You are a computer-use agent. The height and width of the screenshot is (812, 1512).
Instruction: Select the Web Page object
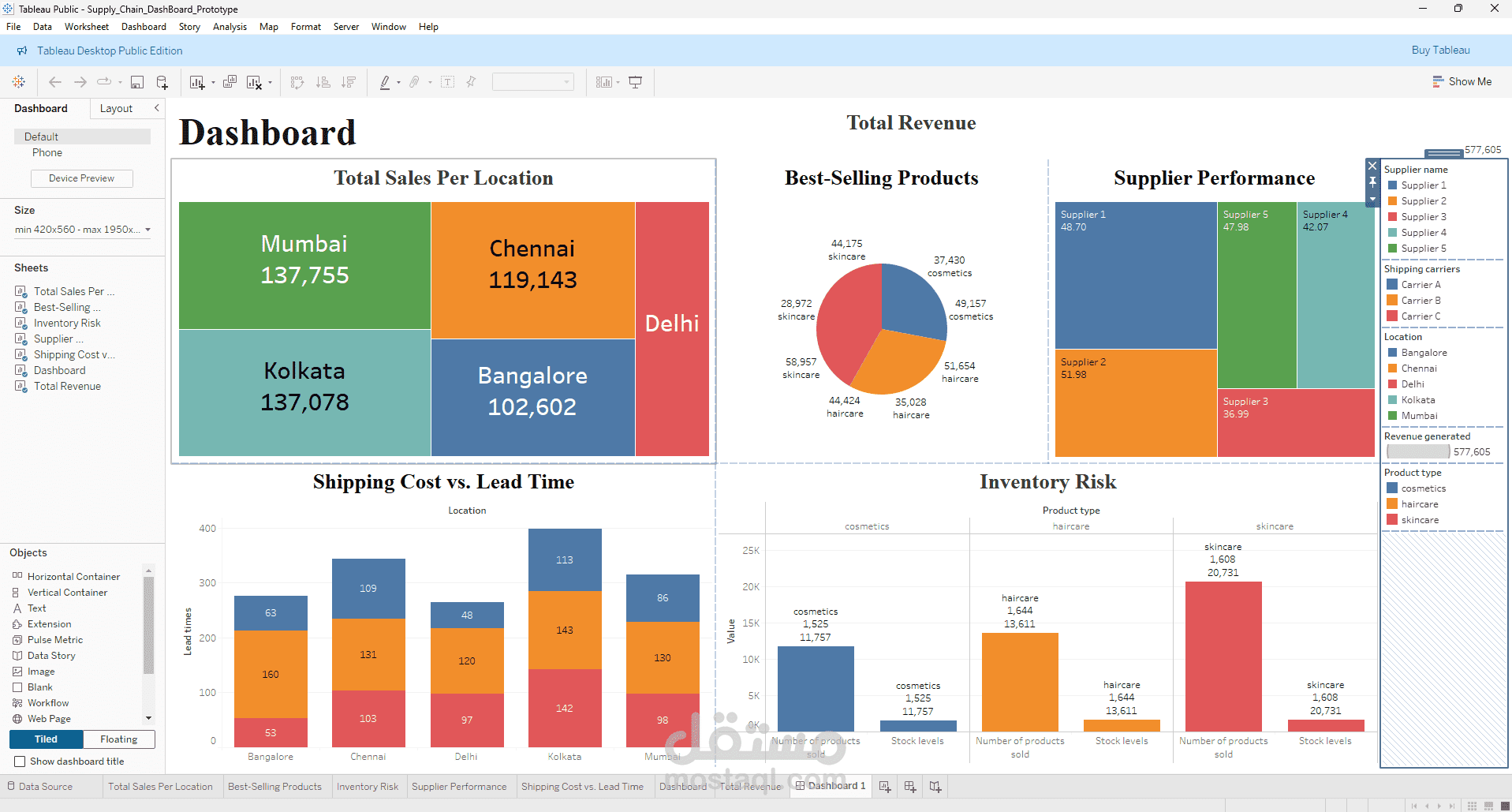pos(43,719)
